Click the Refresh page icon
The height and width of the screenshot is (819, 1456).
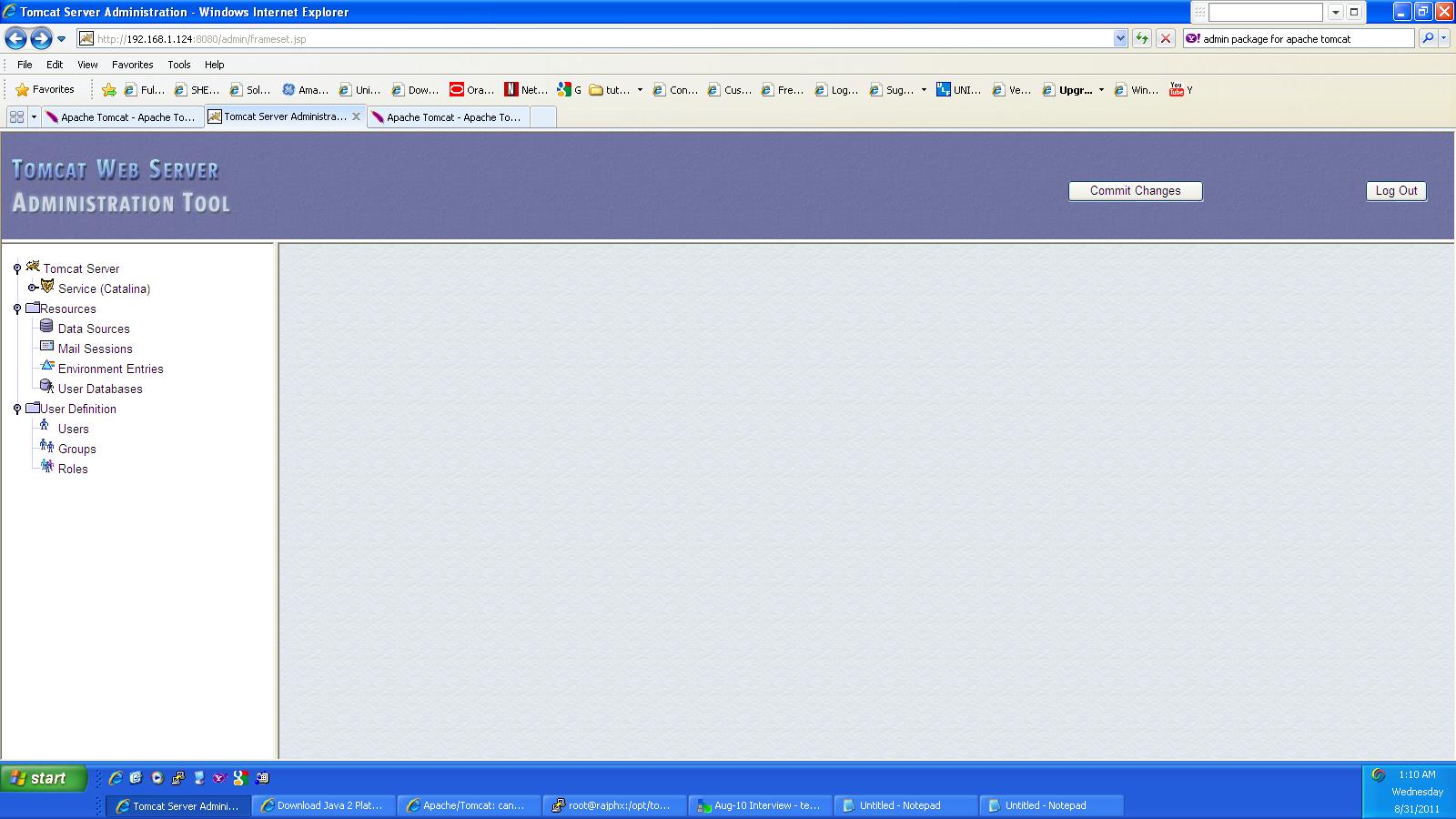(1141, 38)
